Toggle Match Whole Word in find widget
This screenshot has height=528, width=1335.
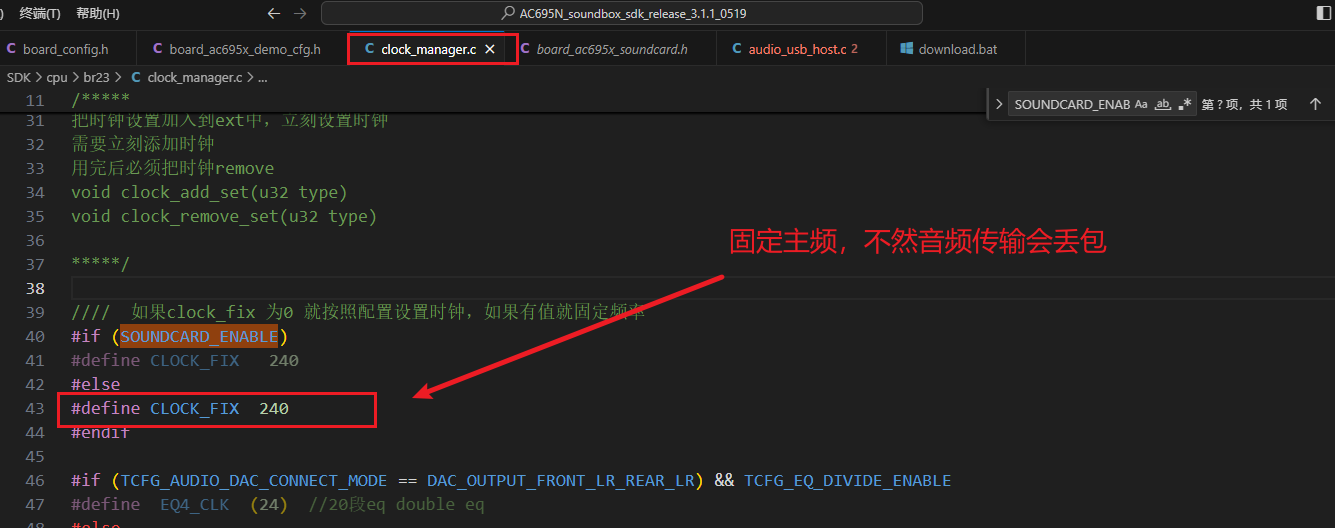coord(1162,104)
